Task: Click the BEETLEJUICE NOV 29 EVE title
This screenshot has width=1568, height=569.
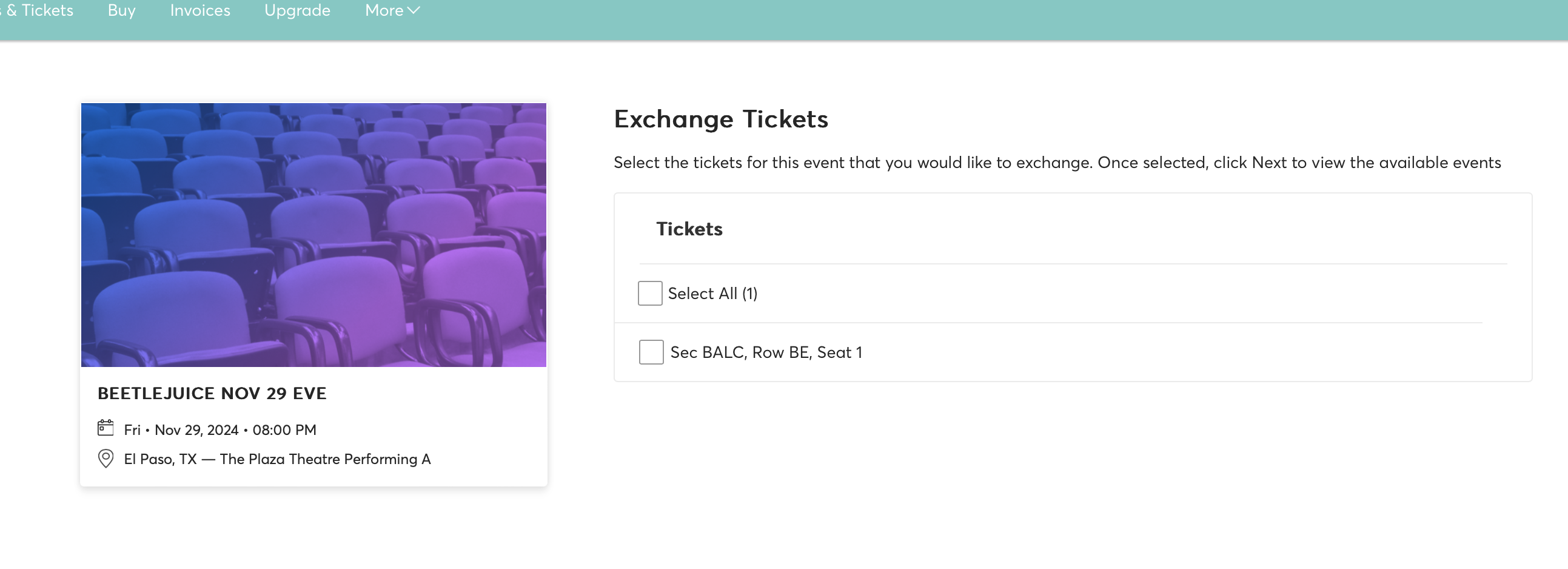Action: (212, 393)
